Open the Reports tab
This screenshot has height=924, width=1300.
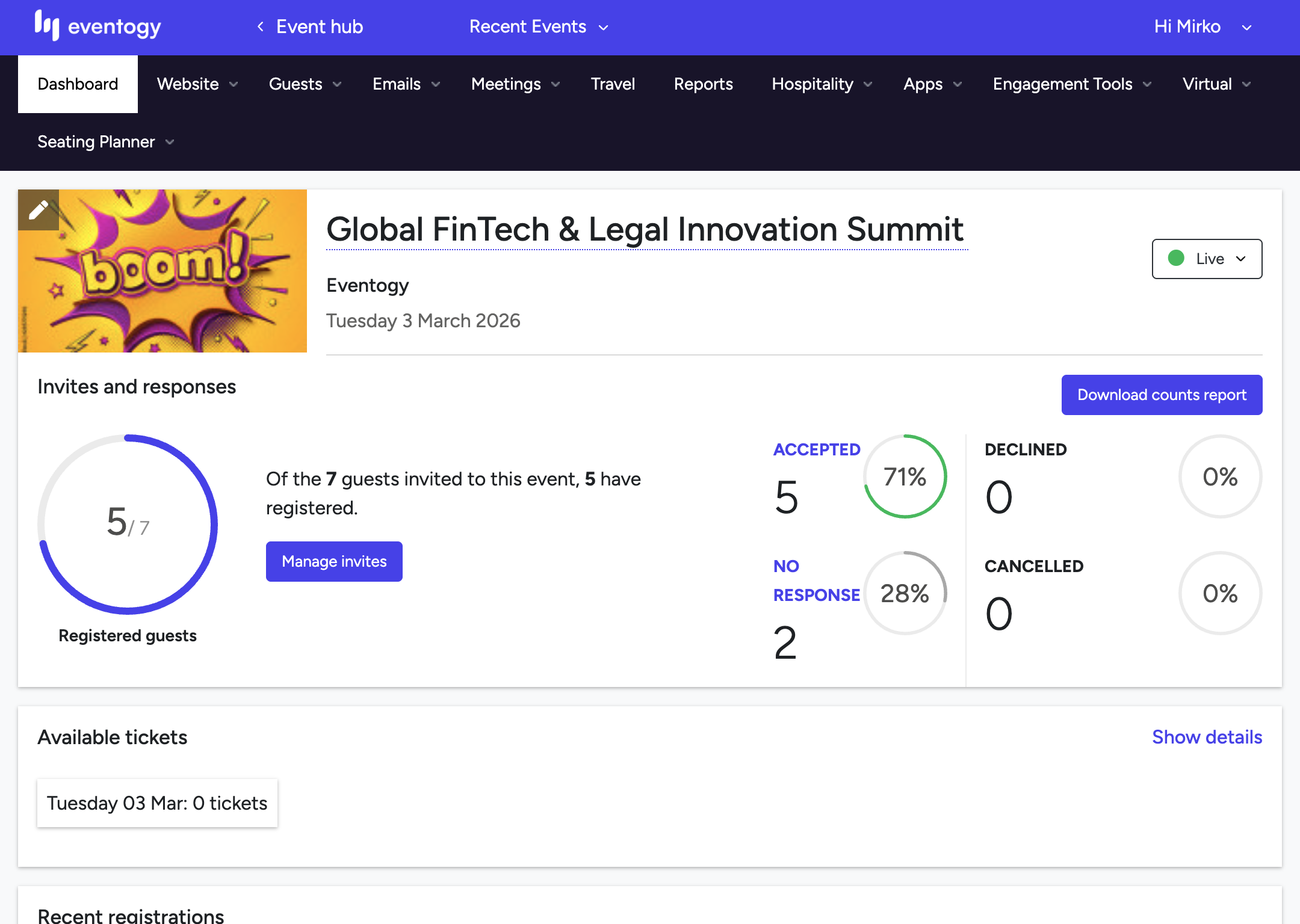(x=703, y=84)
